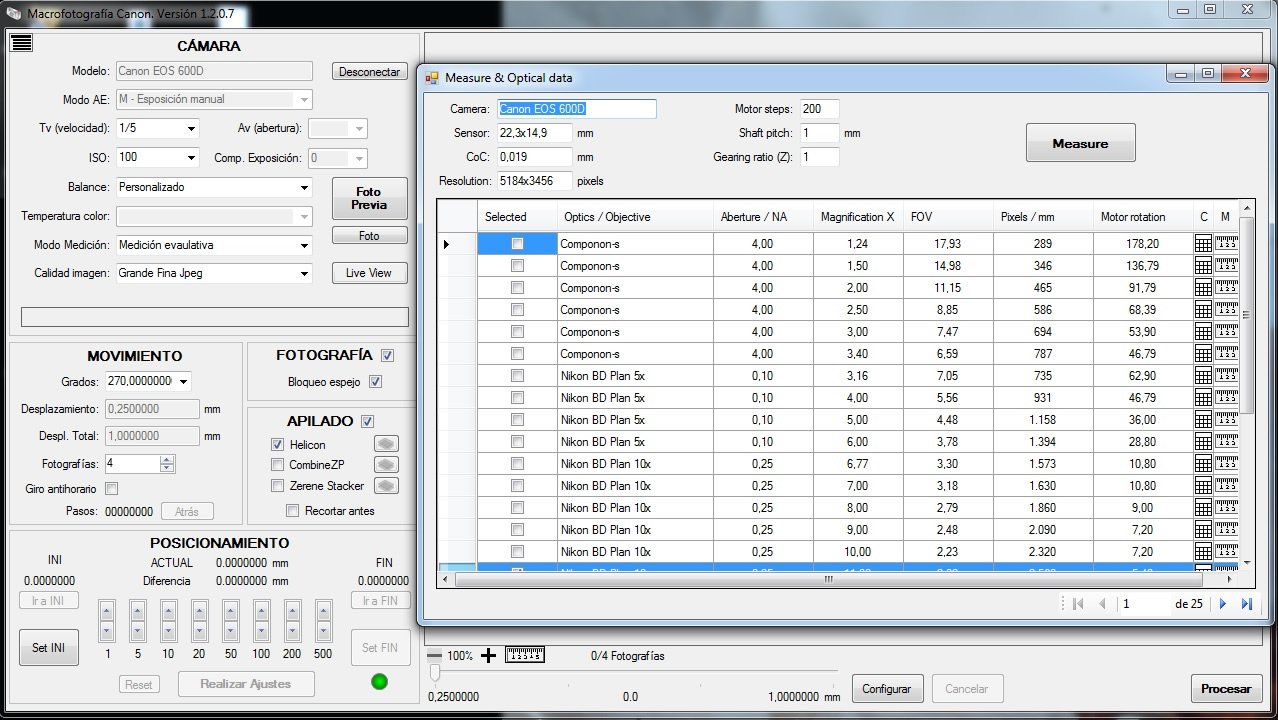Jump to the last page of the table

pyautogui.click(x=1246, y=603)
